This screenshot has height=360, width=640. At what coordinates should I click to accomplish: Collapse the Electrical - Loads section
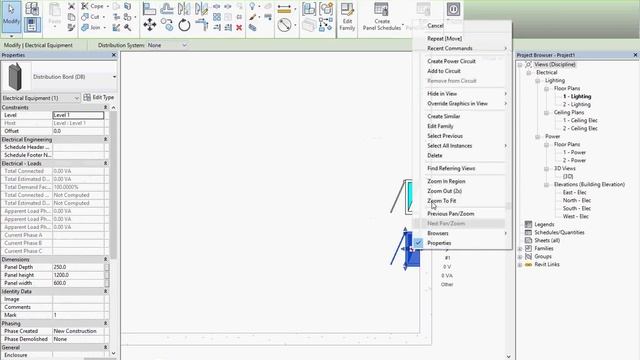(x=105, y=163)
